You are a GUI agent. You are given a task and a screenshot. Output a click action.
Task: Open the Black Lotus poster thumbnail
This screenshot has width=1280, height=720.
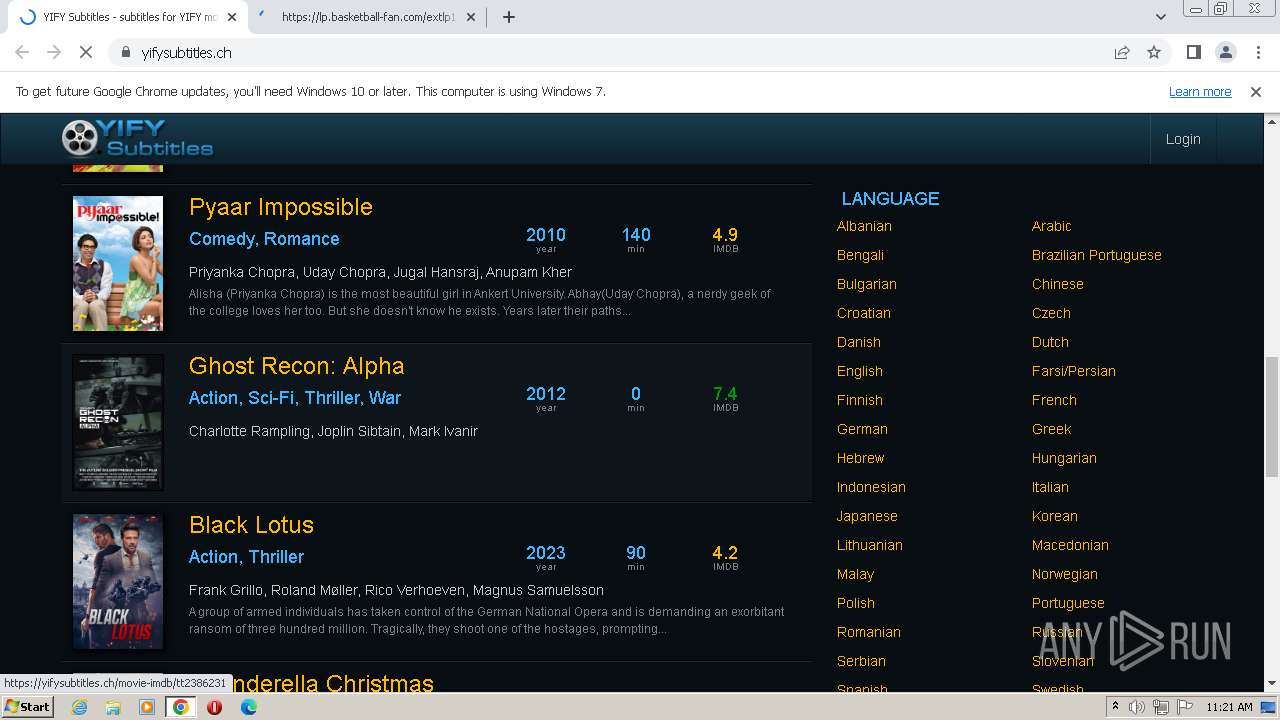pyautogui.click(x=118, y=581)
